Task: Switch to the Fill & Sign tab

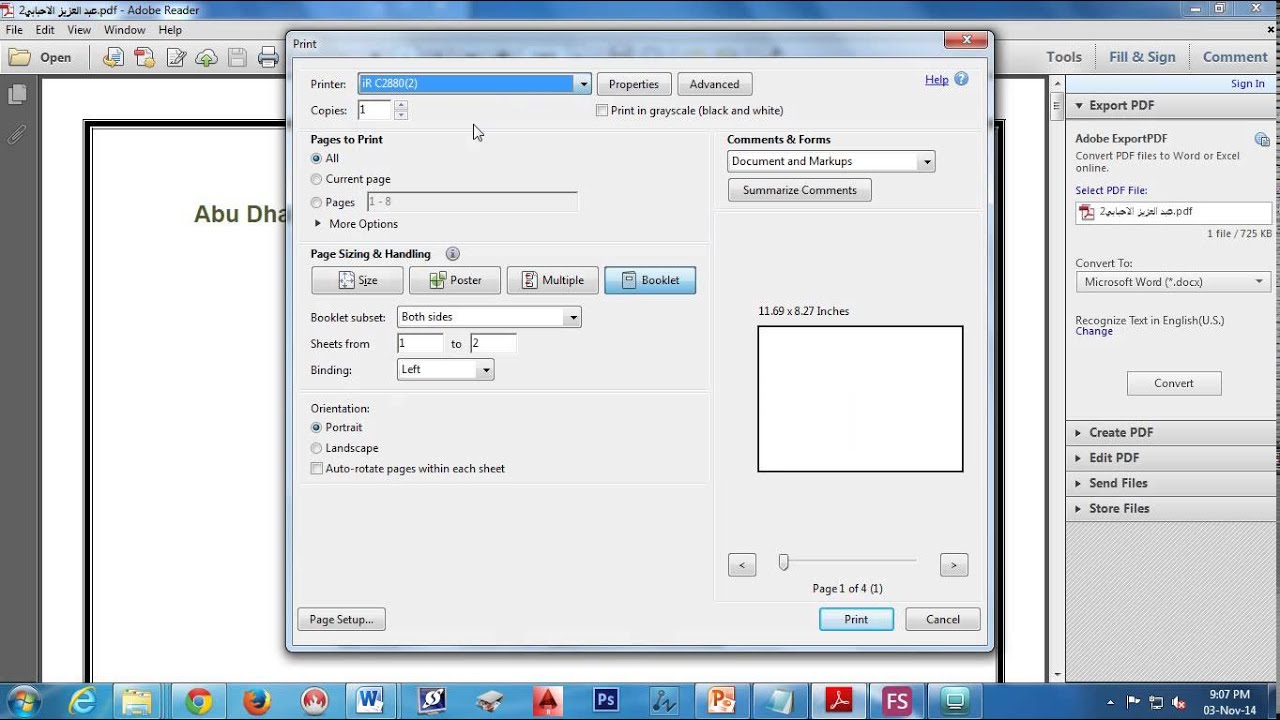Action: 1142,57
